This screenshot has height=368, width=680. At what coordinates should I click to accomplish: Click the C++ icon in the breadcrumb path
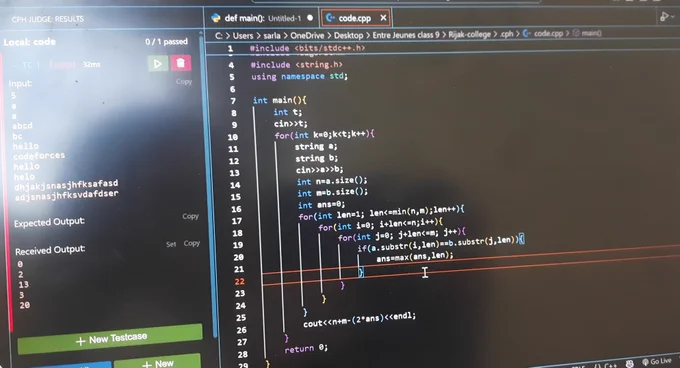526,33
